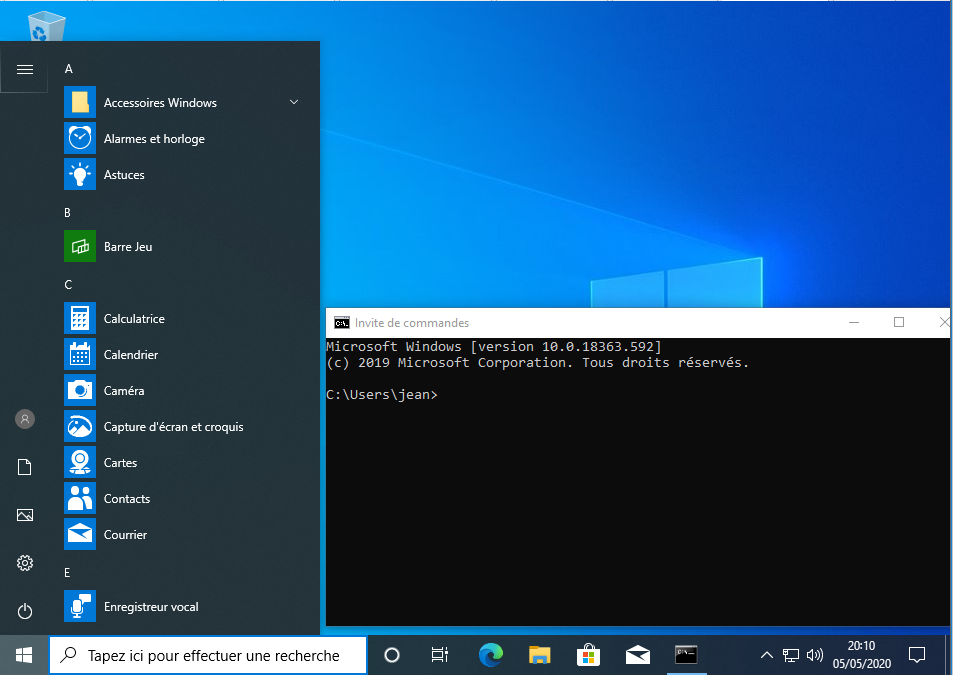Viewport: 953px width, 675px height.
Task: Open the Recycle Bin desktop icon
Action: [x=46, y=26]
